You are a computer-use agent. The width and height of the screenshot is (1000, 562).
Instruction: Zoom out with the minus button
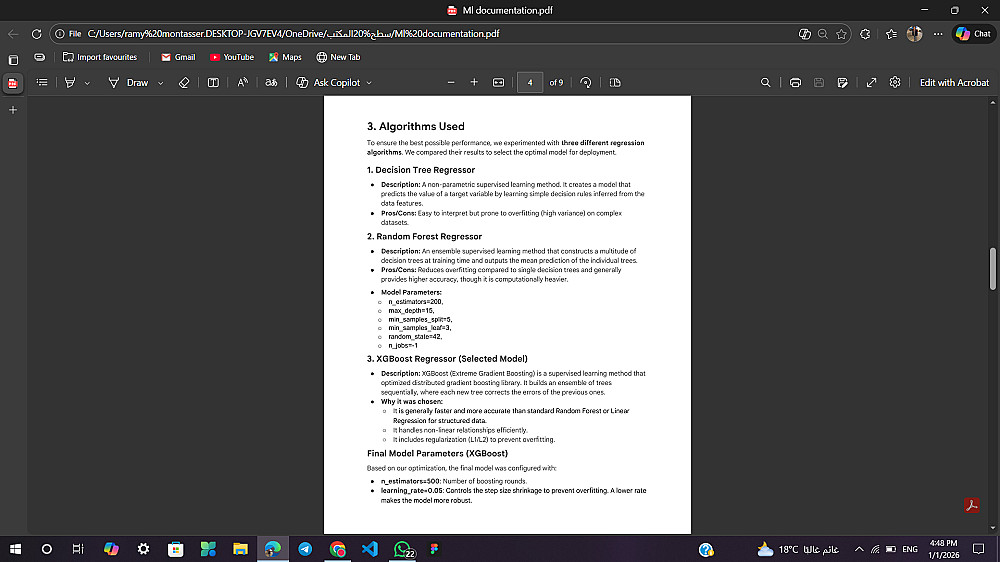point(451,82)
